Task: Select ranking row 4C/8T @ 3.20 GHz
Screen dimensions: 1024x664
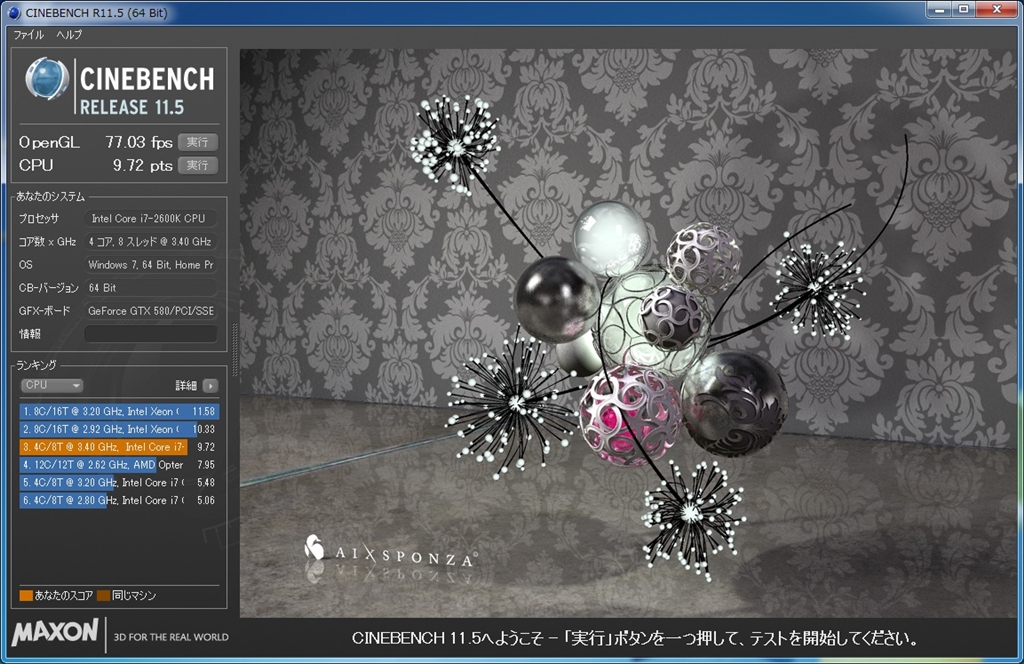Action: pos(119,482)
